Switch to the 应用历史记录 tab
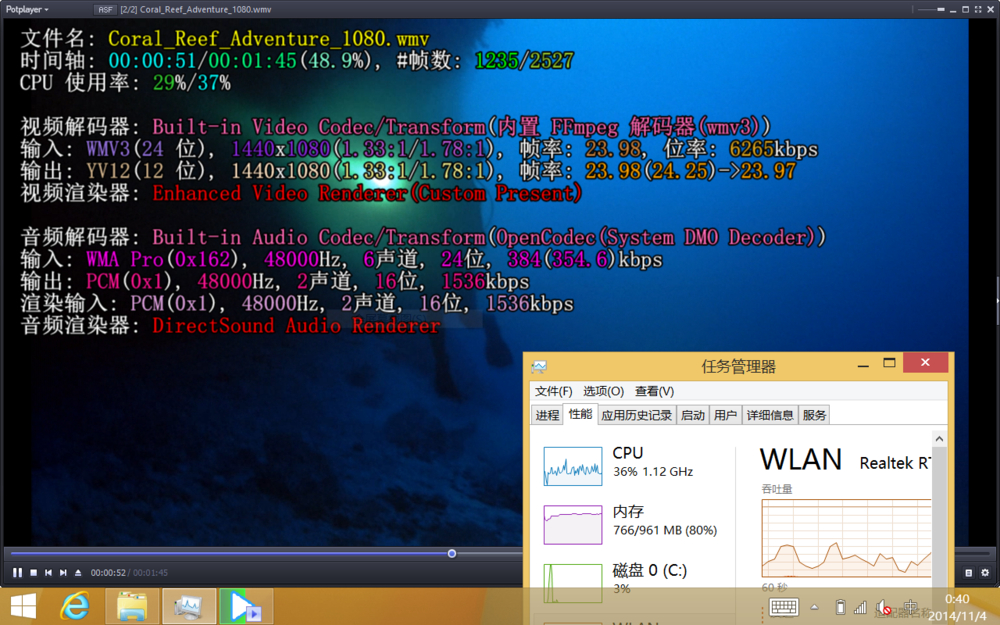The height and width of the screenshot is (625, 1000). [x=636, y=415]
